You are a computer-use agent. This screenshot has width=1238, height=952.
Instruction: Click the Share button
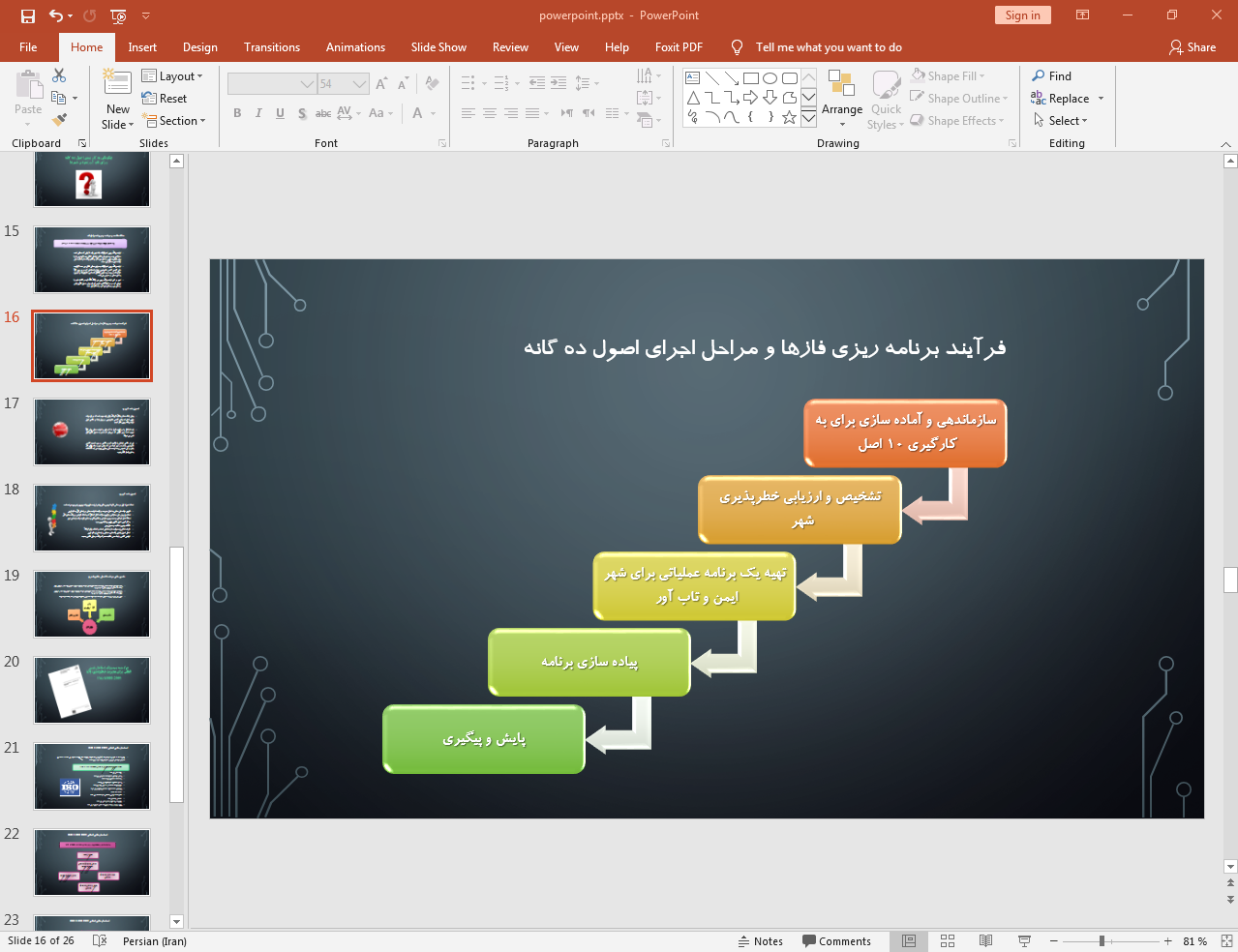click(1193, 47)
